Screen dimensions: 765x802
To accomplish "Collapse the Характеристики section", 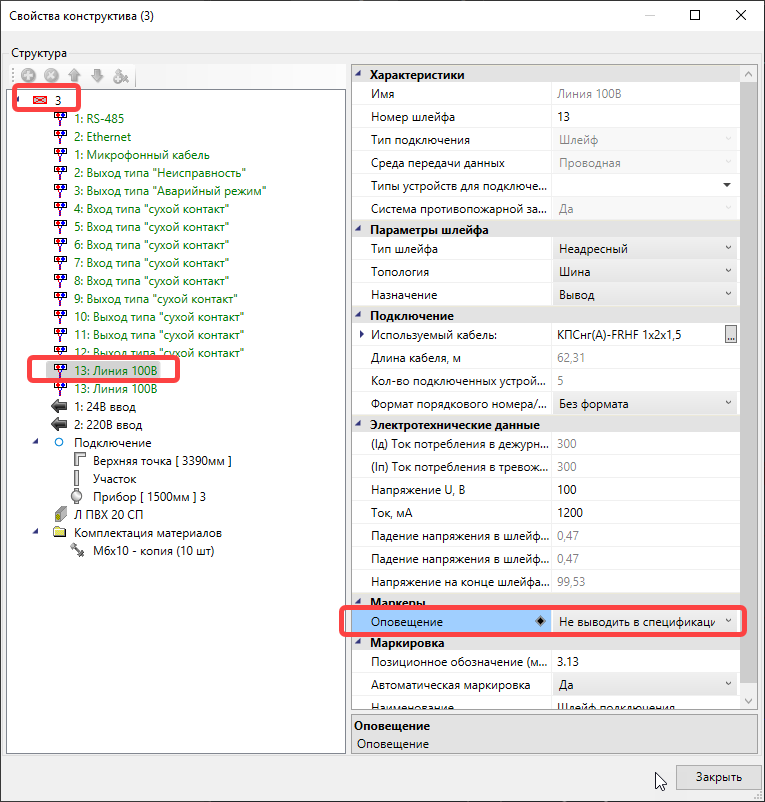I will pyautogui.click(x=360, y=75).
